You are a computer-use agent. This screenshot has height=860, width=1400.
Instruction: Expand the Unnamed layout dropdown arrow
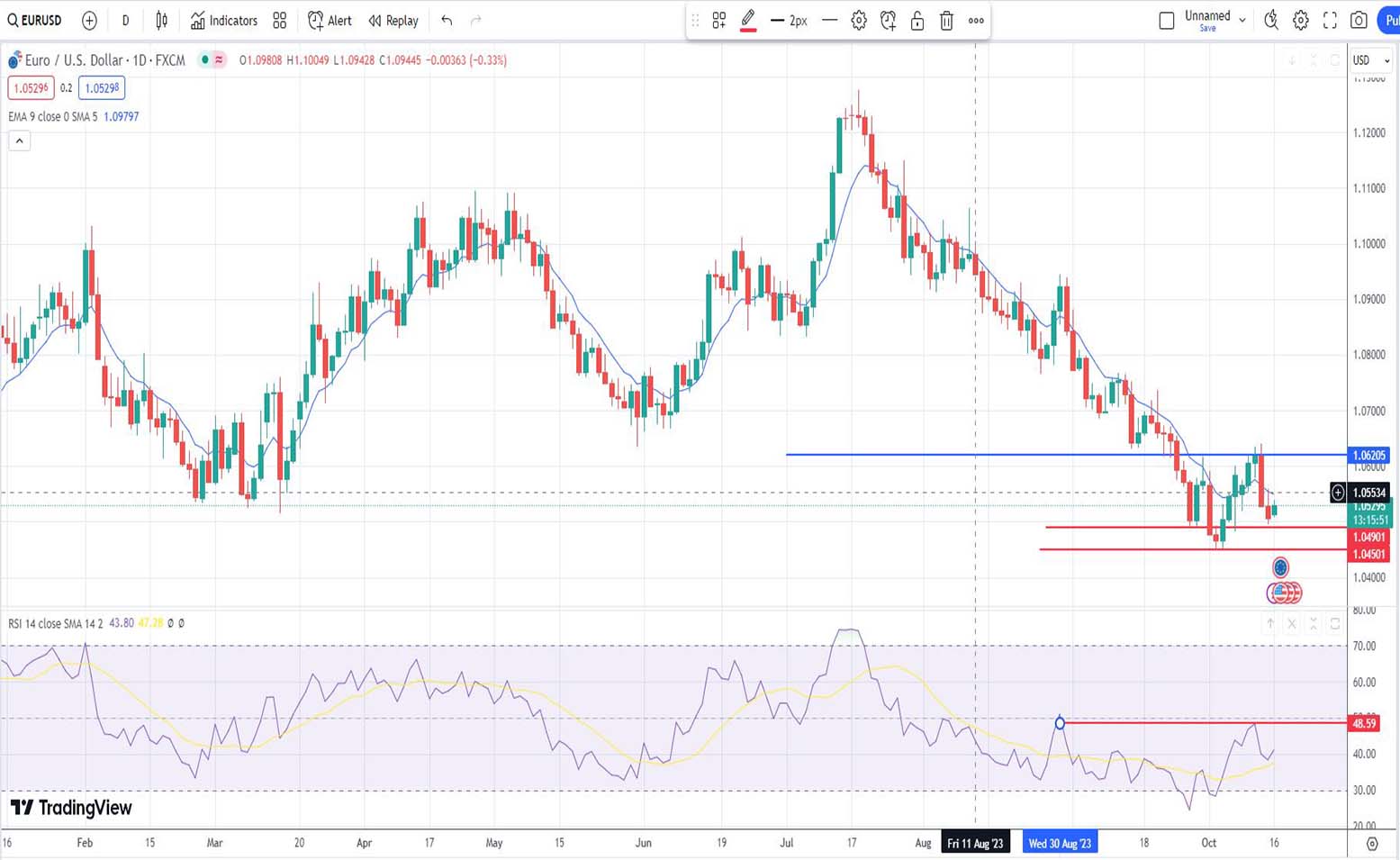[x=1242, y=20]
